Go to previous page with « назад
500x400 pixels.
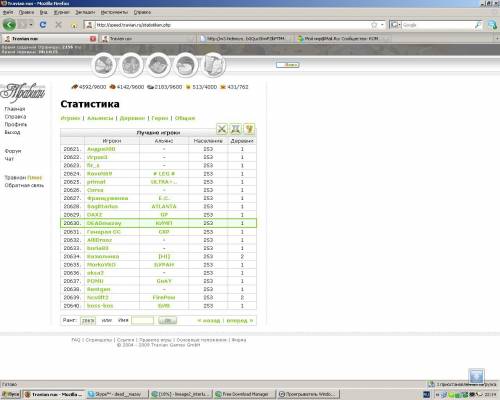(209, 321)
